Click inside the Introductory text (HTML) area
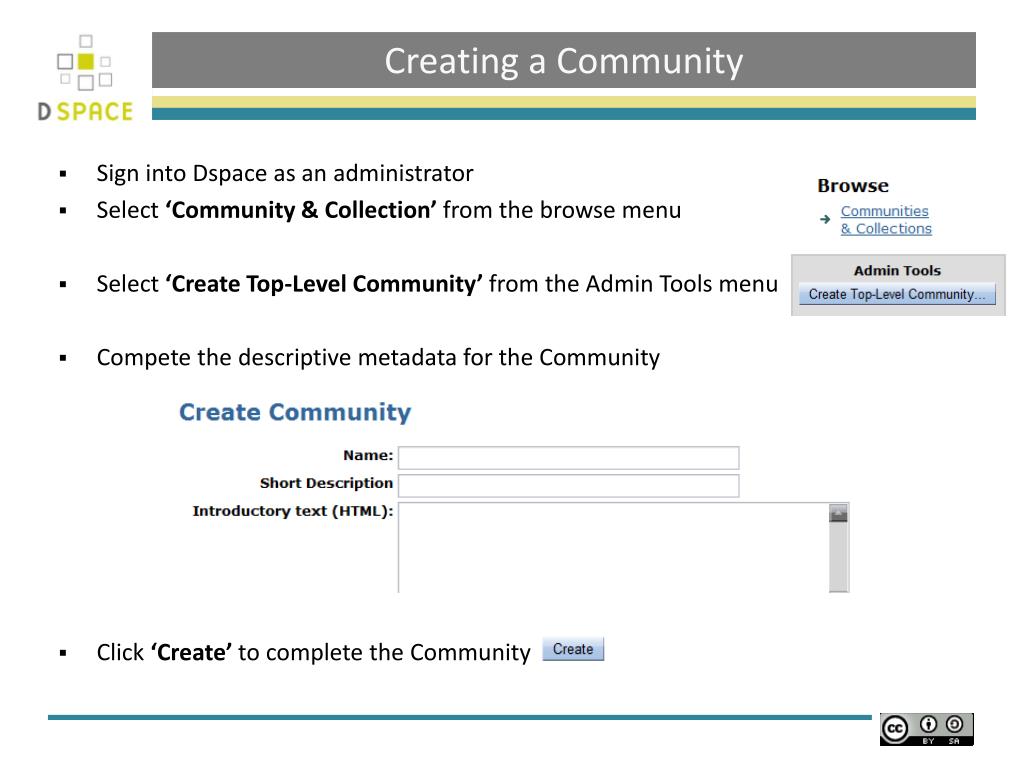This screenshot has height=768, width=1024. pos(613,547)
